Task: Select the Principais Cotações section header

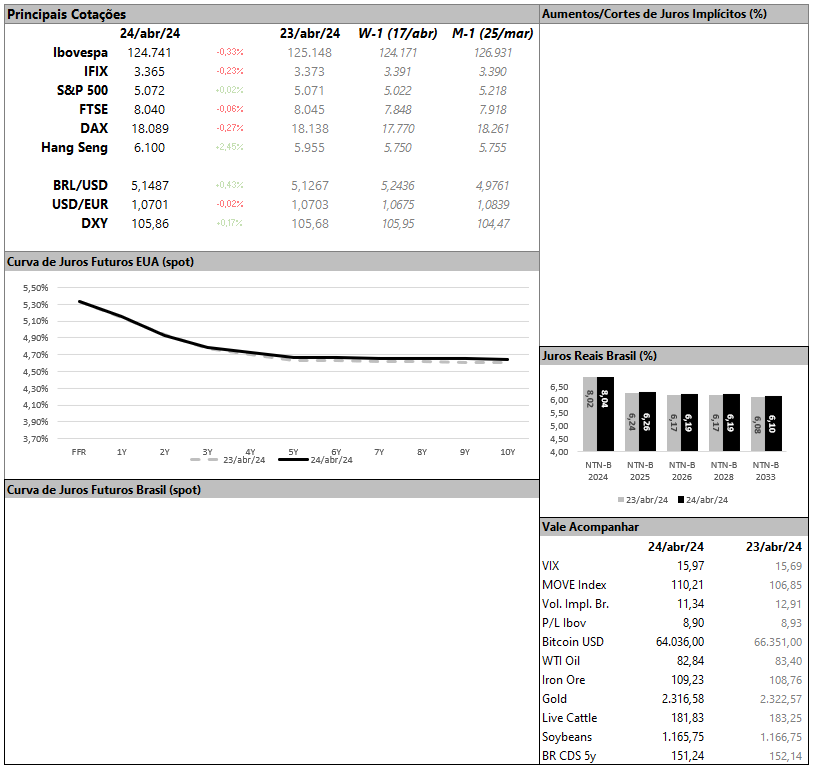Action: (67, 14)
